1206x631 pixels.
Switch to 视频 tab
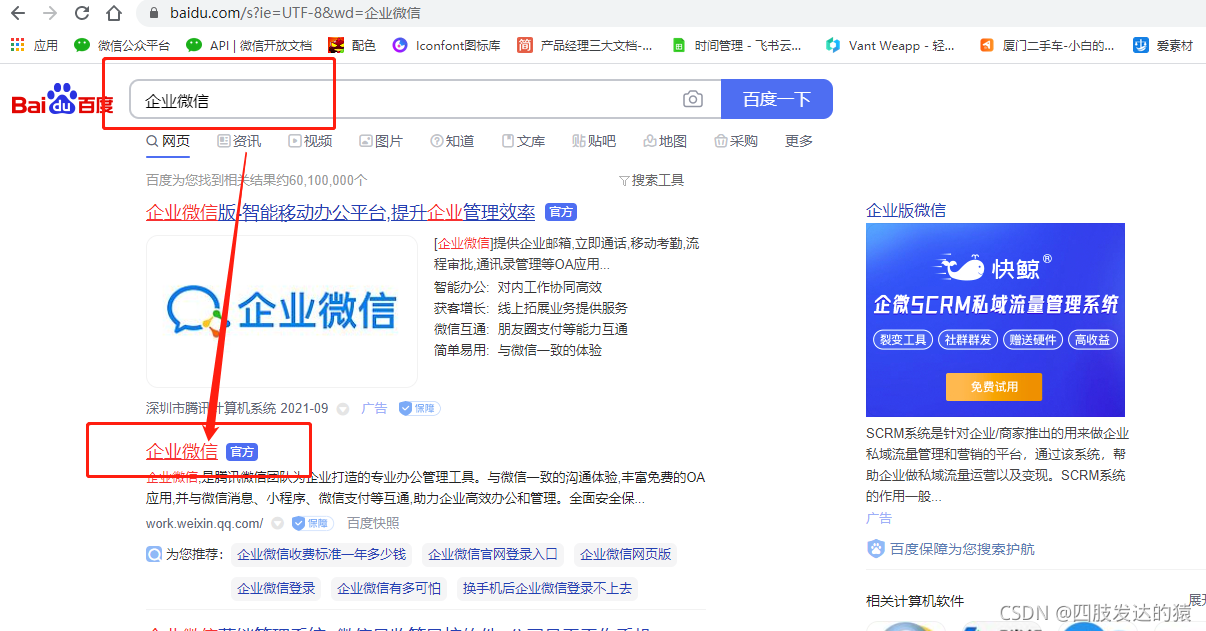[310, 141]
